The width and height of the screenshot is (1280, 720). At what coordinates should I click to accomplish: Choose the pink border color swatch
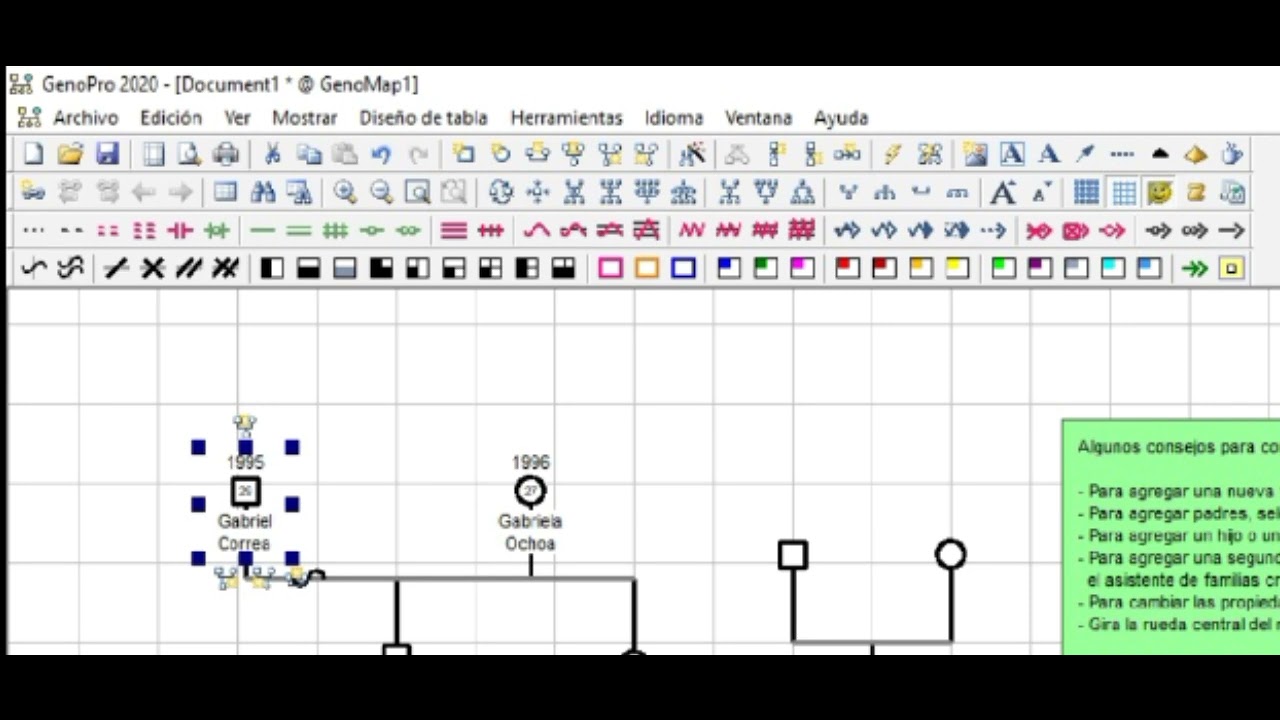[x=610, y=268]
